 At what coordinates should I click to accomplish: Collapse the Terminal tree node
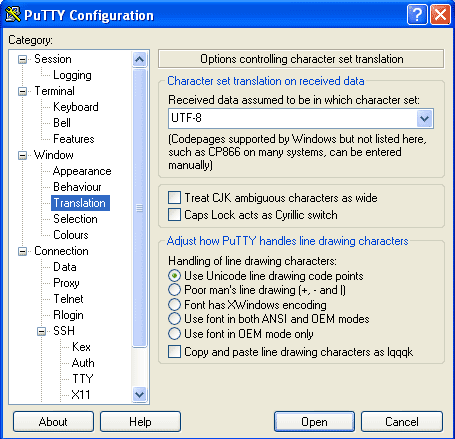pyautogui.click(x=22, y=91)
